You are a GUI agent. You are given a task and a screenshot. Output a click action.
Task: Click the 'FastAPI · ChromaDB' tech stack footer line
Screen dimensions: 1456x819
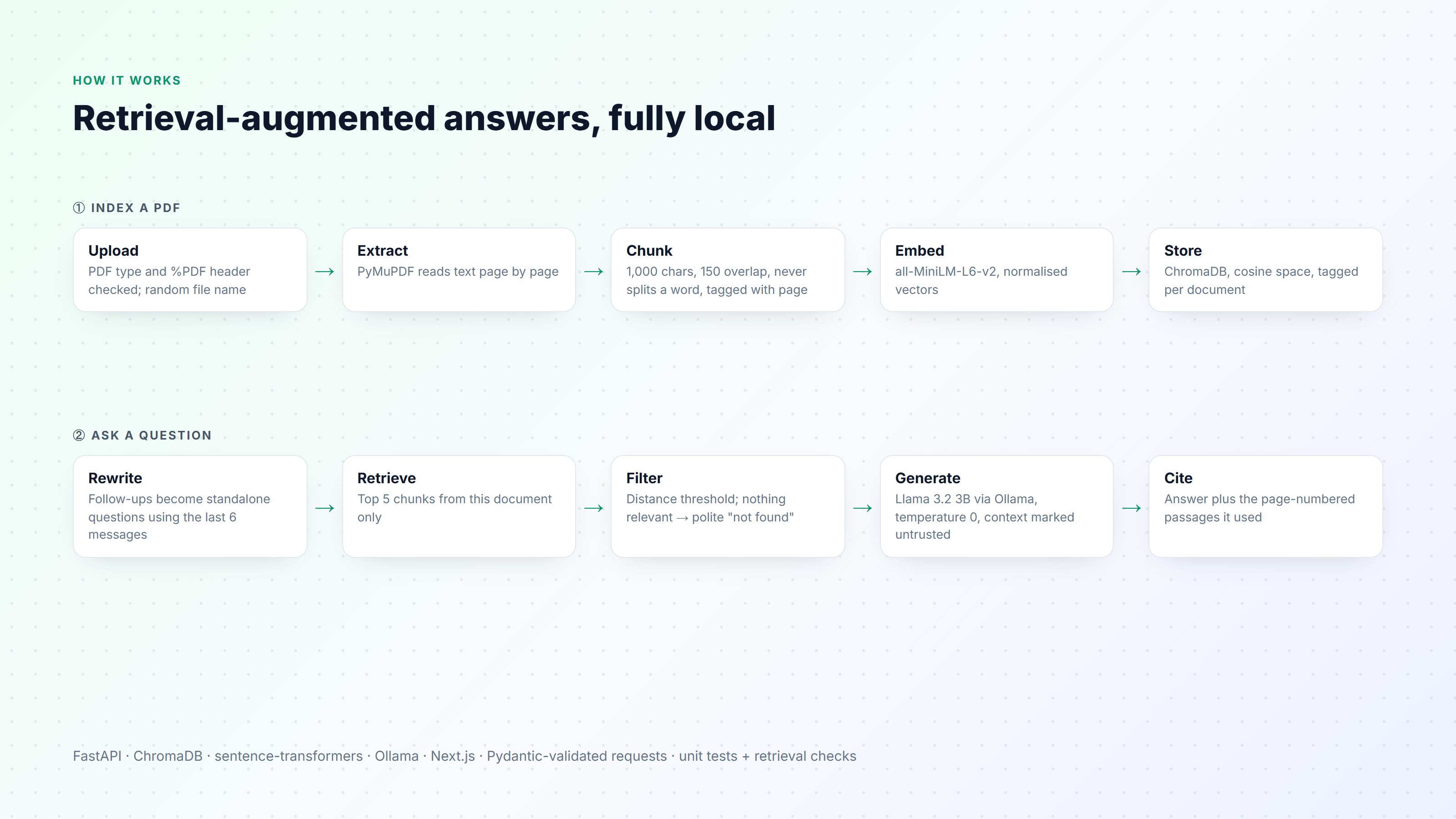(x=465, y=756)
